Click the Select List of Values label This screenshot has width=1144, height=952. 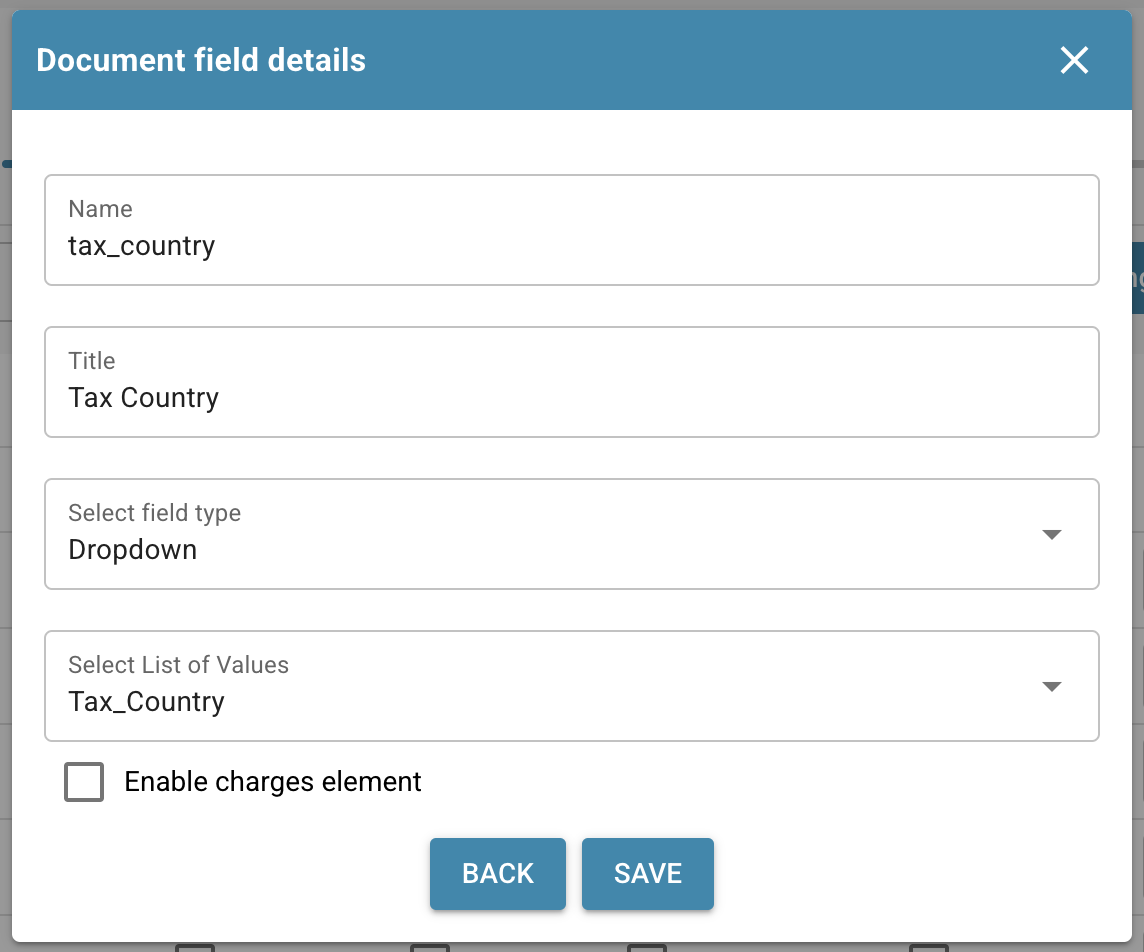[178, 665]
